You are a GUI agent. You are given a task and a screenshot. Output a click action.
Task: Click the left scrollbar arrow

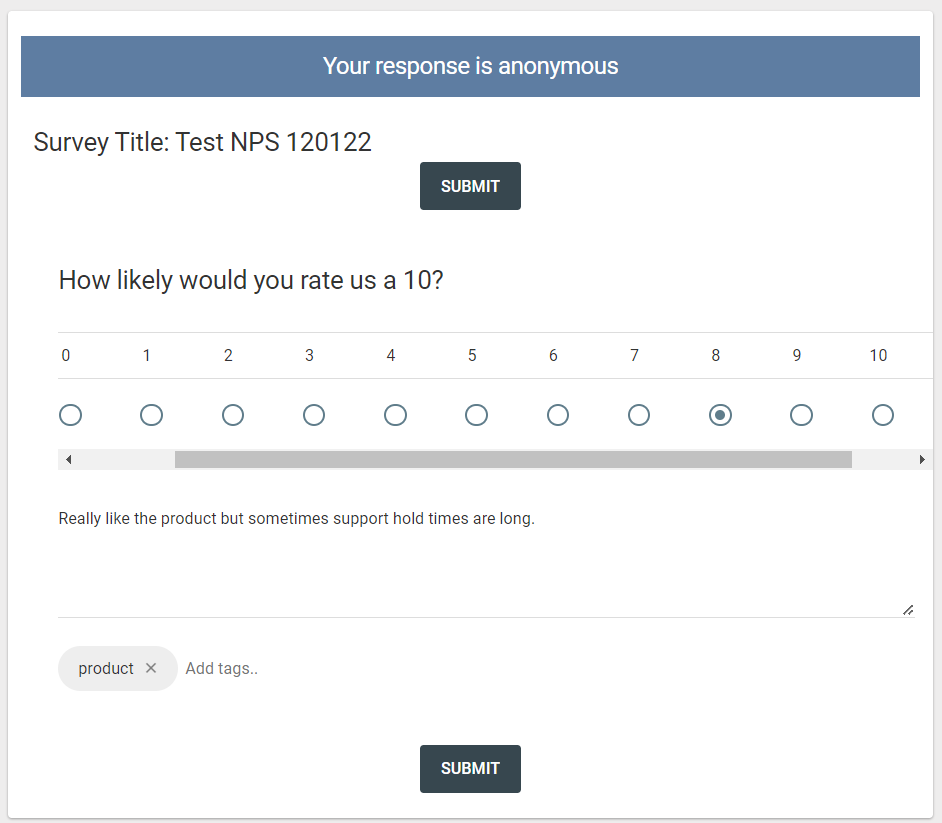[x=68, y=460]
